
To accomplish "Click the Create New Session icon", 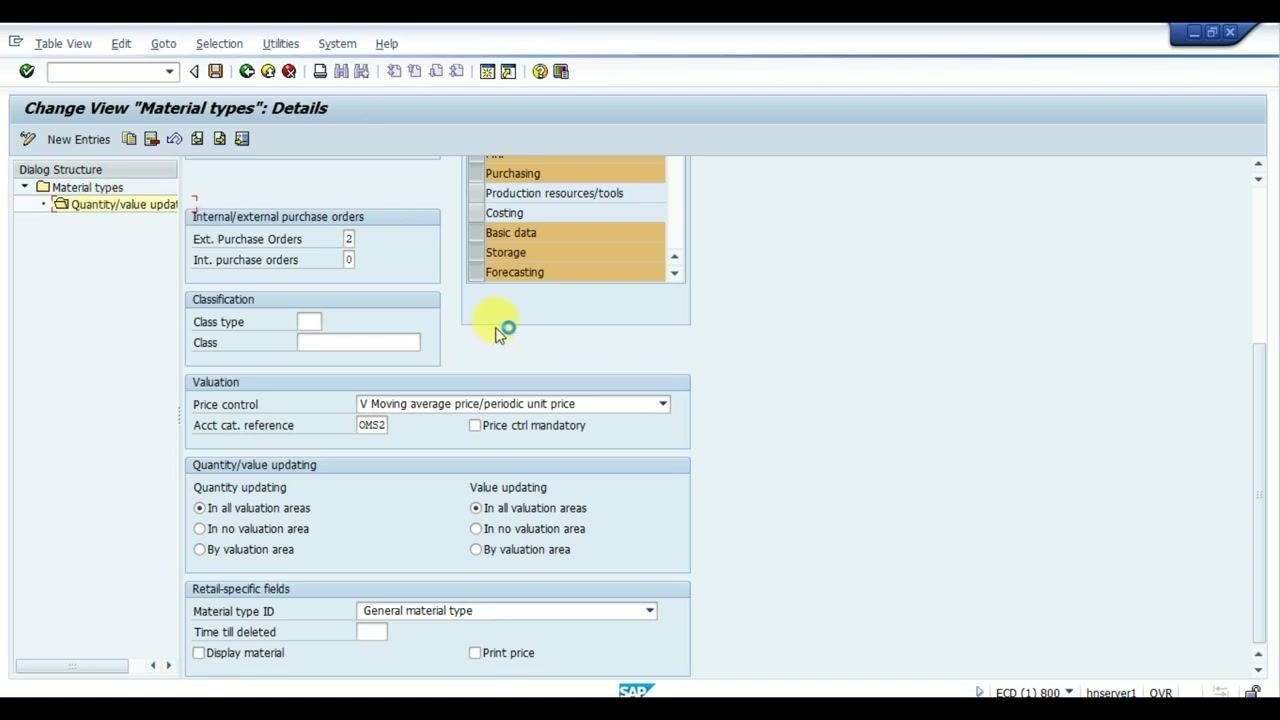I will (487, 71).
